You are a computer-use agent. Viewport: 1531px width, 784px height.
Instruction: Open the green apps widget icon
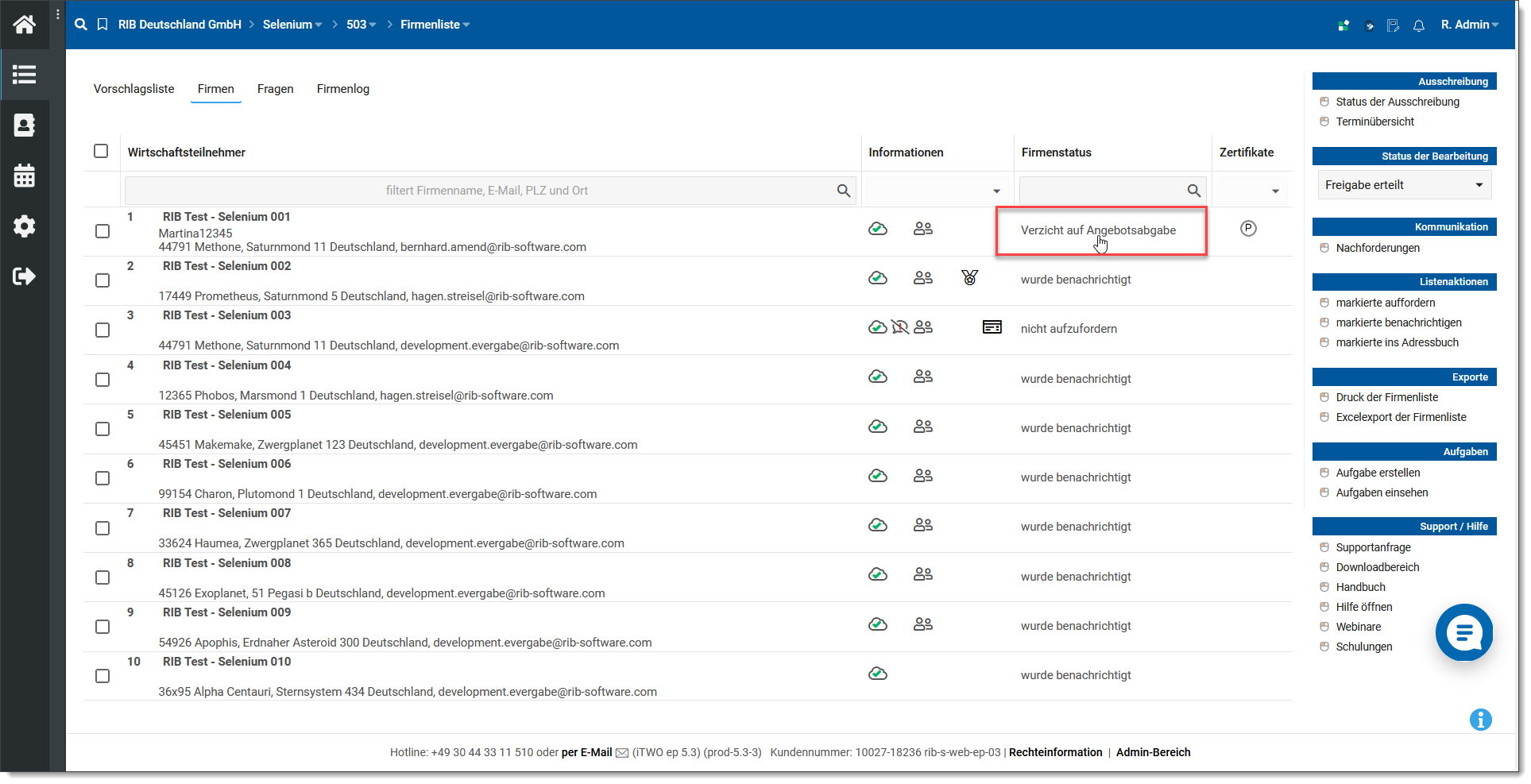[x=1343, y=25]
